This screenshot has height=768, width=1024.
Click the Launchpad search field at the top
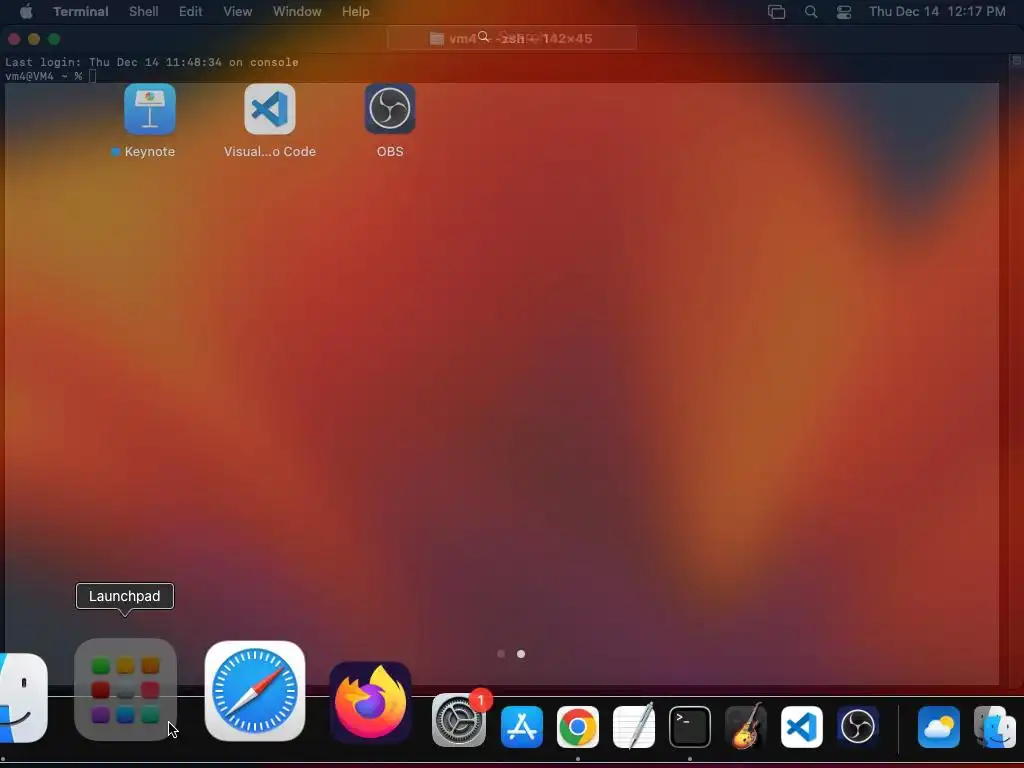click(512, 38)
